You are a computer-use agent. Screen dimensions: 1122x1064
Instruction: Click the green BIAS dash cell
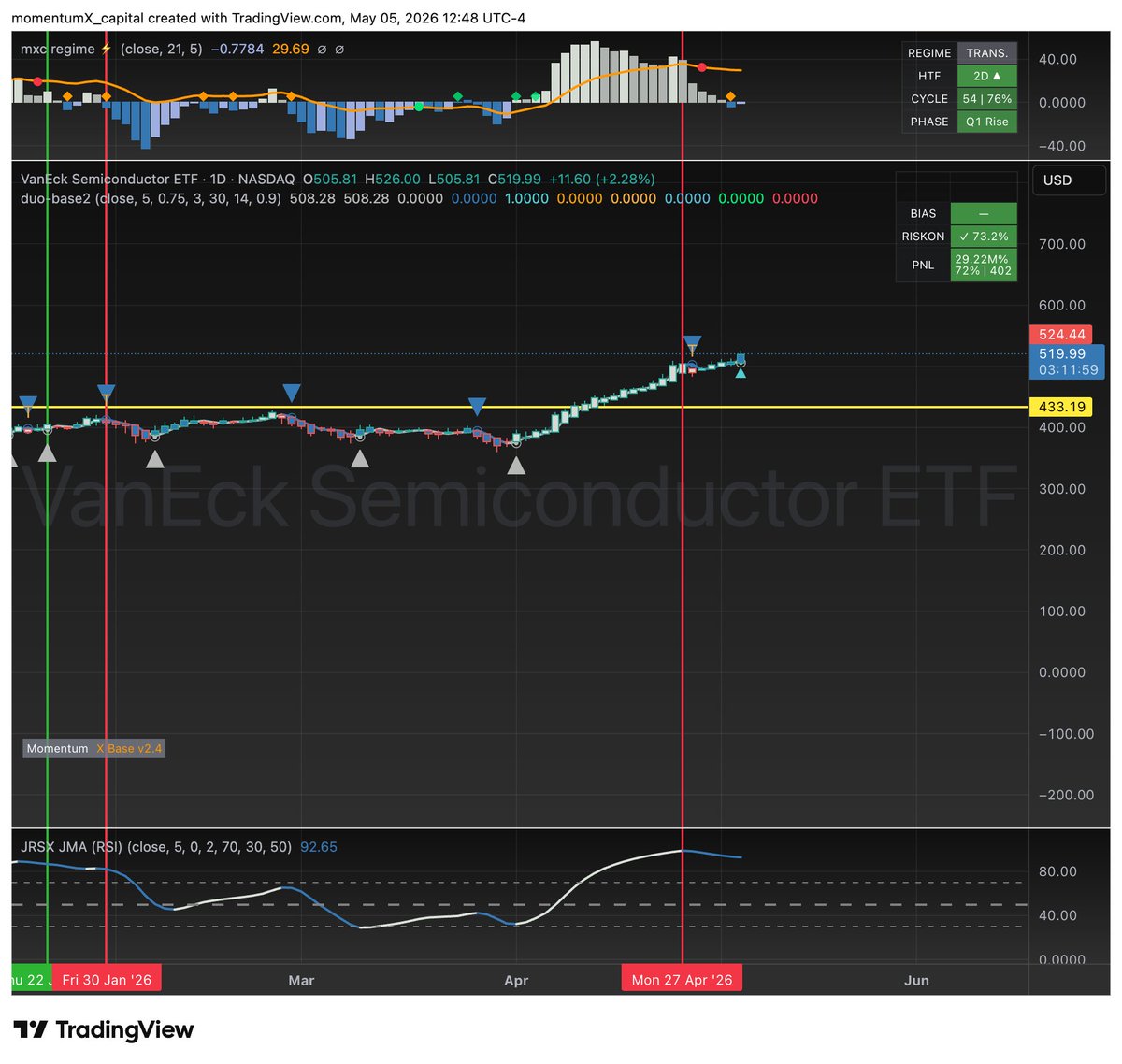point(984,214)
